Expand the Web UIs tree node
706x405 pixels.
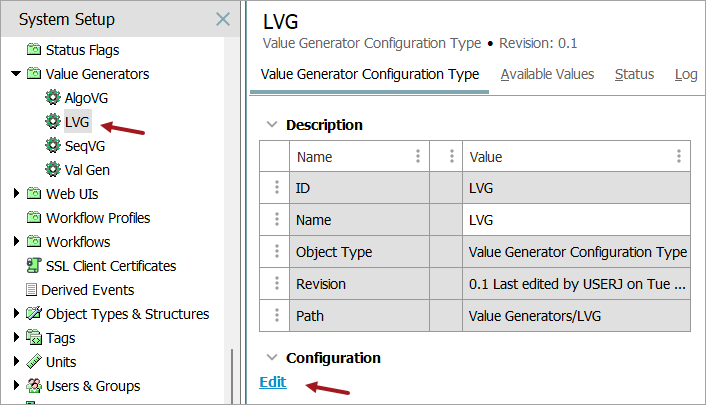16,193
